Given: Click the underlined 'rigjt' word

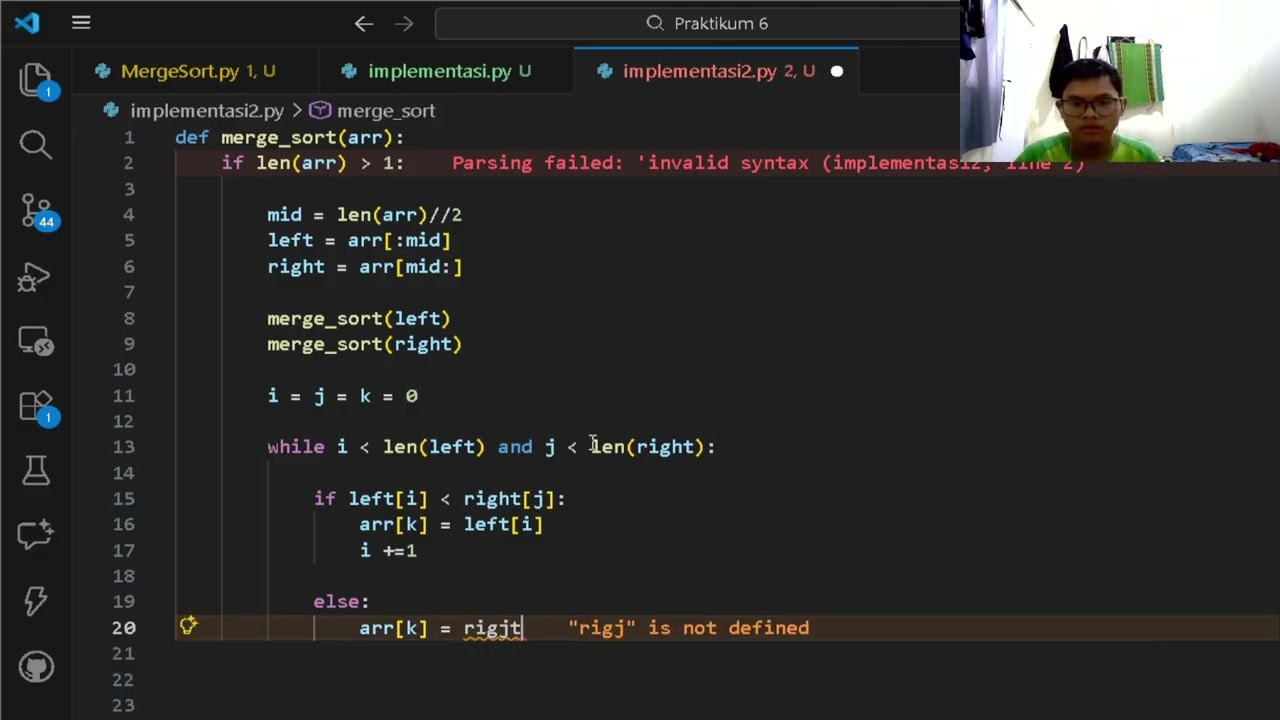Looking at the screenshot, I should 492,628.
